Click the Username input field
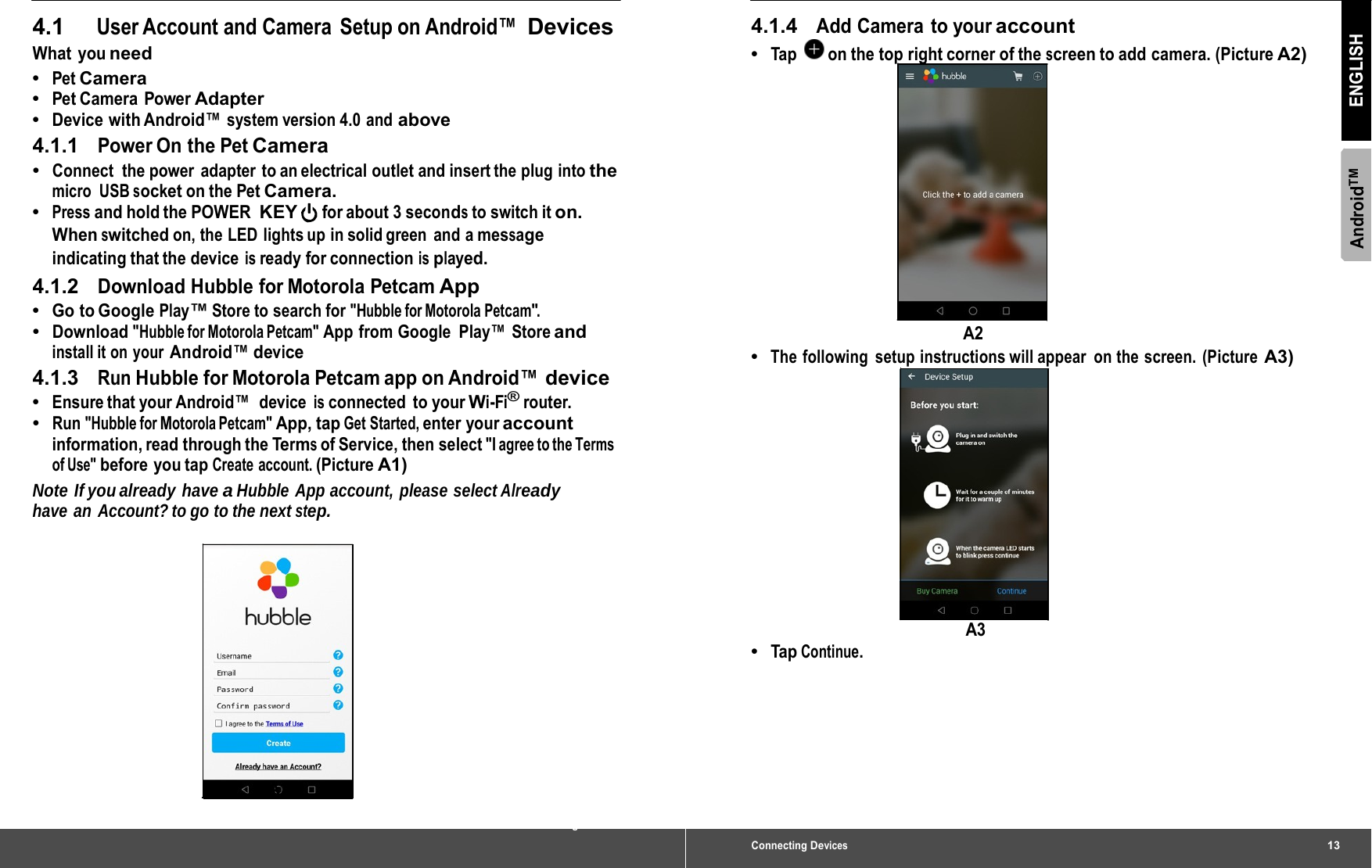This screenshot has width=1372, height=868. click(272, 655)
